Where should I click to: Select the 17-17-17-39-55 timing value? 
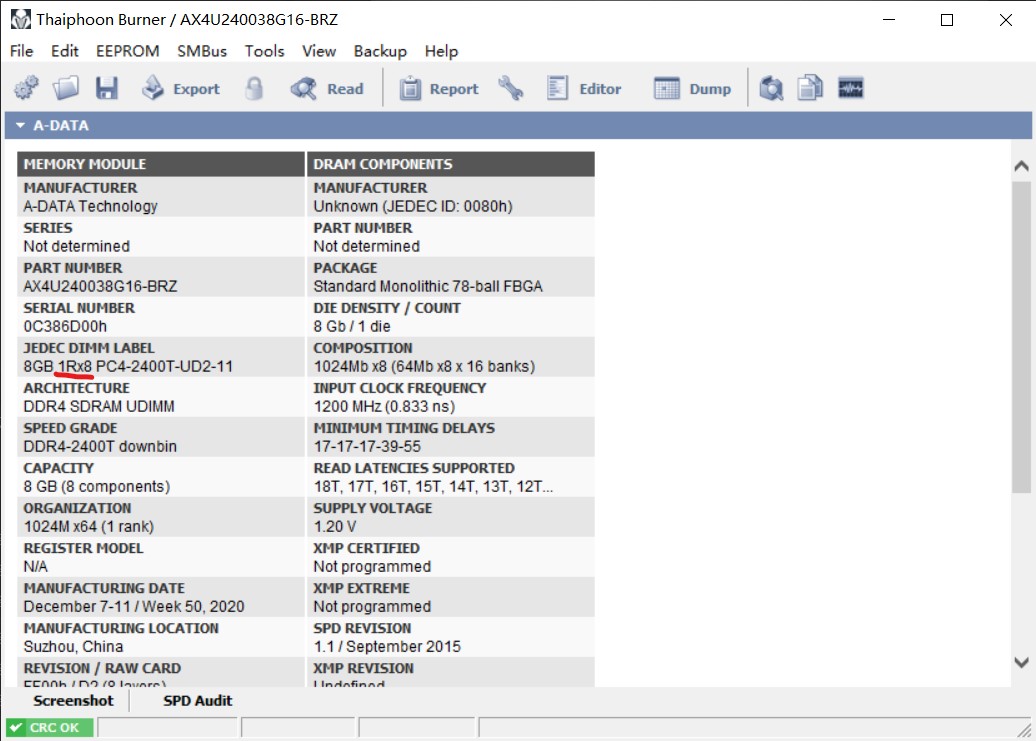click(x=367, y=446)
